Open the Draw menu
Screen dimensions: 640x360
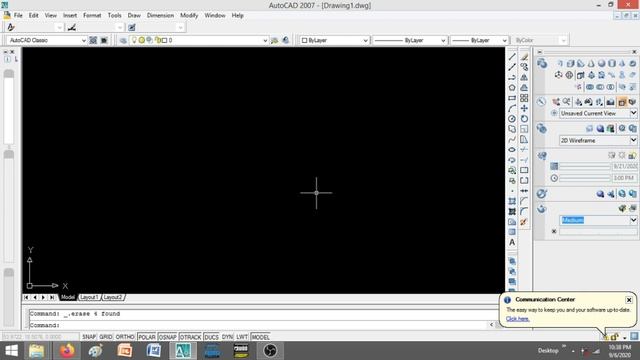tap(134, 16)
